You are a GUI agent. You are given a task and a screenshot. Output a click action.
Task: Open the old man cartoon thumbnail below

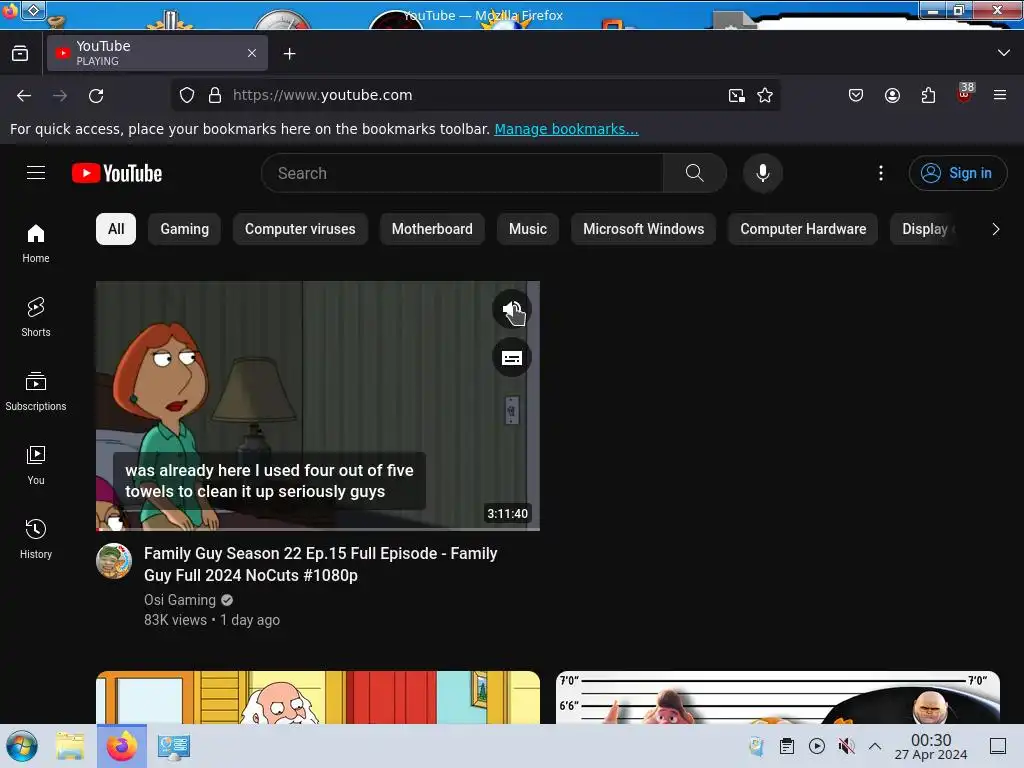pos(318,697)
